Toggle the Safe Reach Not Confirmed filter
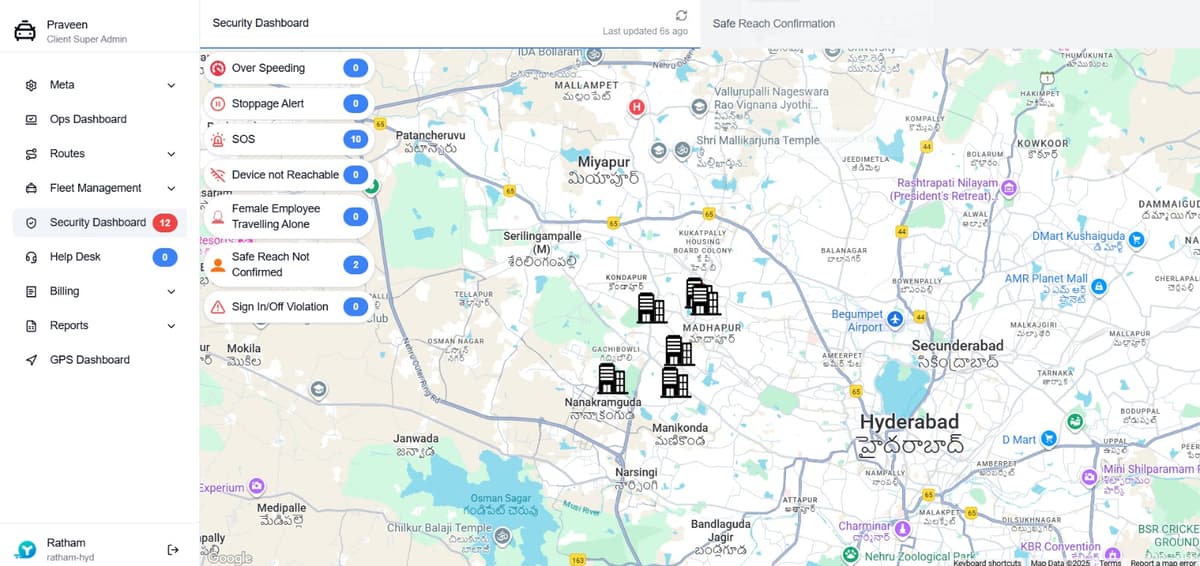The width and height of the screenshot is (1200, 566). [288, 265]
